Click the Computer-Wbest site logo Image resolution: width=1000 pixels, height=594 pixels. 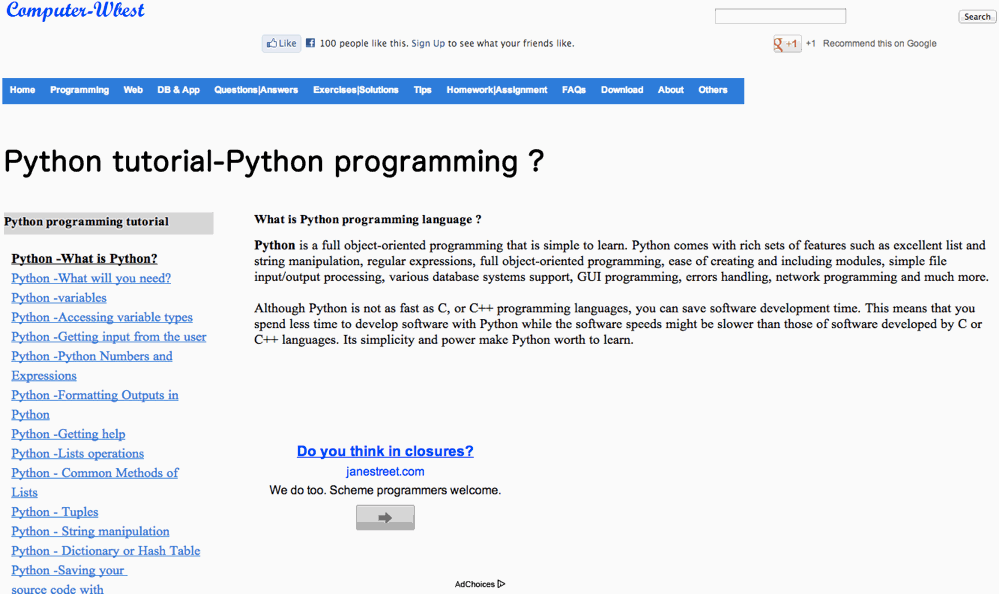(x=75, y=10)
